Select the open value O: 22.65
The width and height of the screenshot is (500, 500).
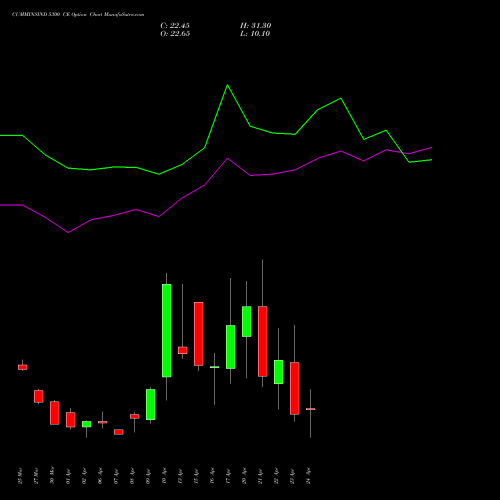point(175,34)
